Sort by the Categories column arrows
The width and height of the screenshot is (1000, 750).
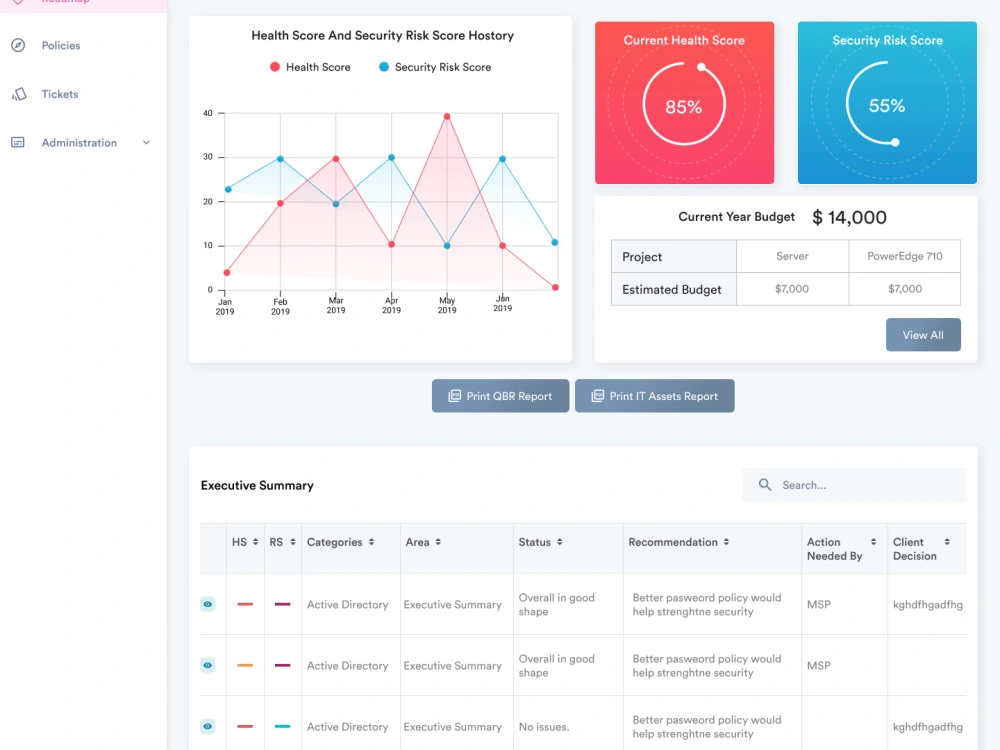coord(371,542)
